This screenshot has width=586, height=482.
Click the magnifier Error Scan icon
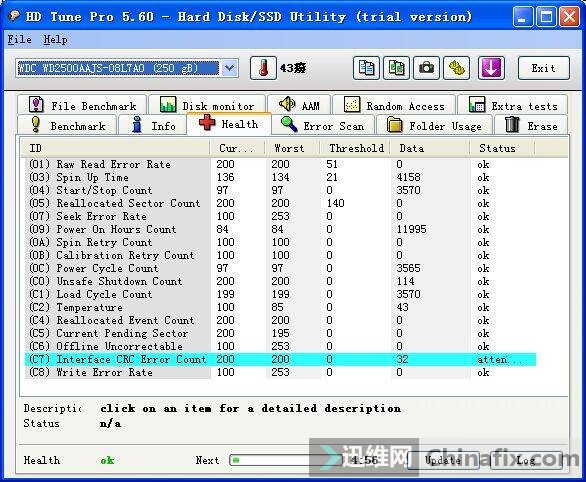coord(289,124)
